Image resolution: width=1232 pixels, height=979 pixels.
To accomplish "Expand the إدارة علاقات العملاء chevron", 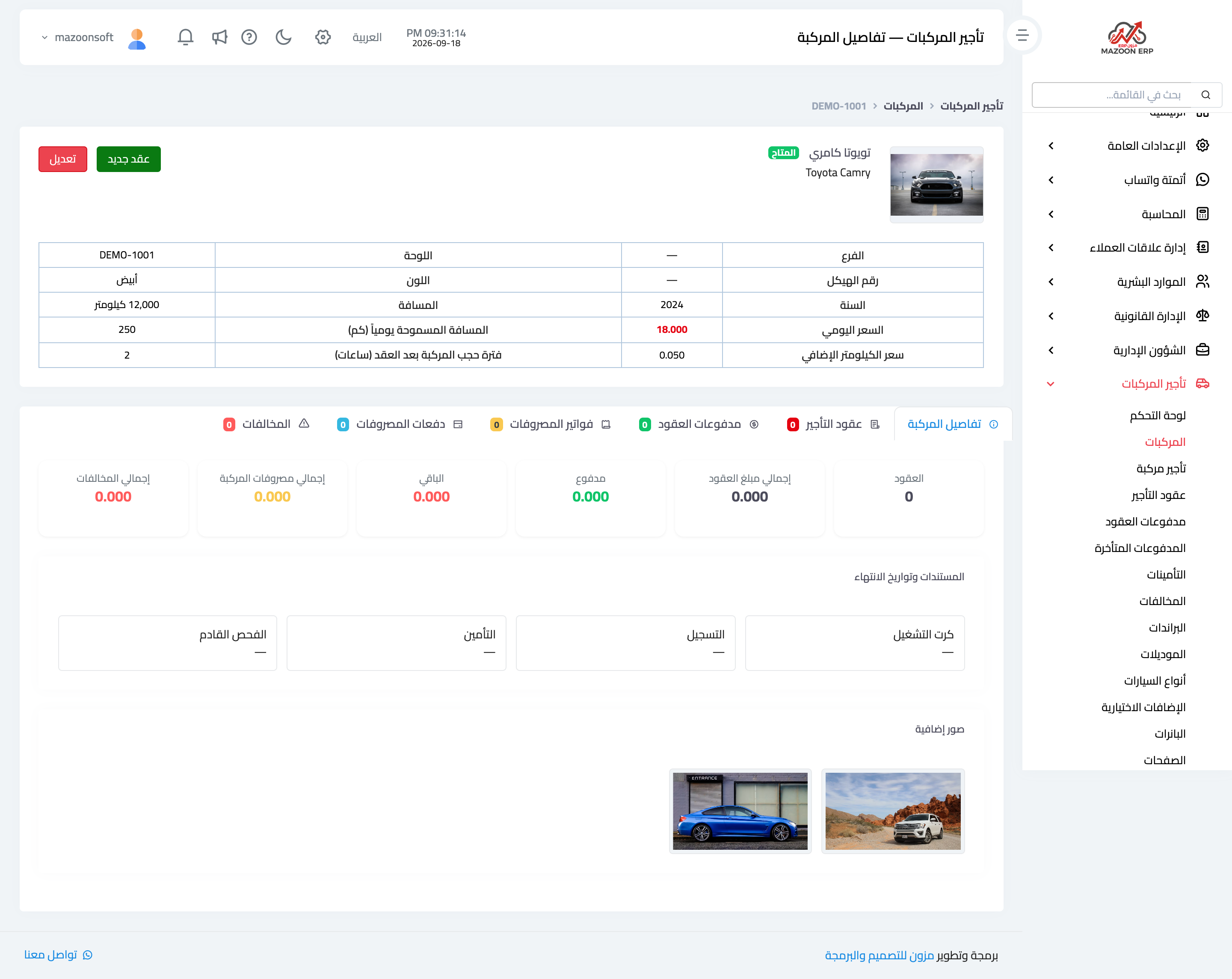I will [1051, 247].
